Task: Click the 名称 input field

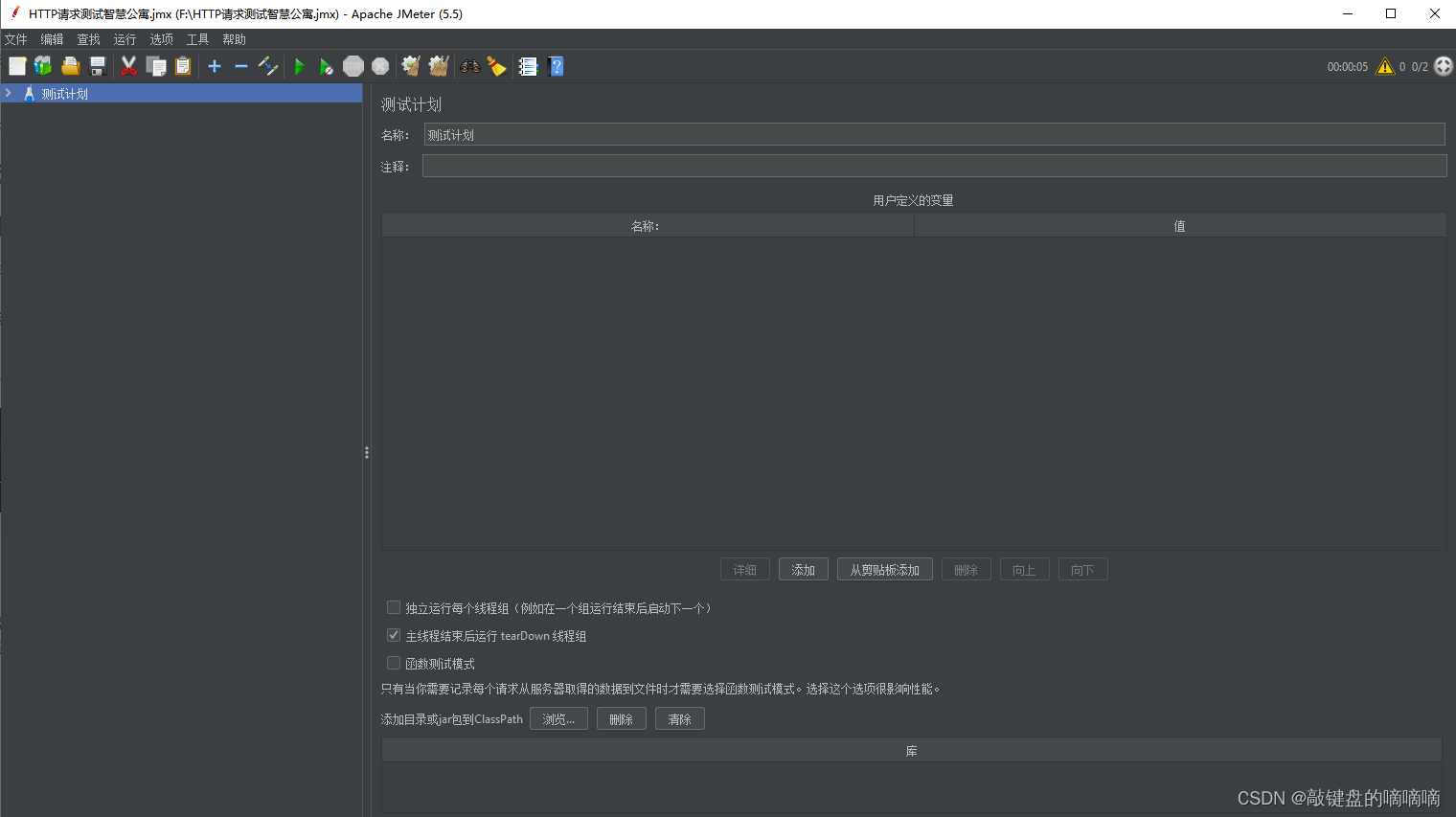Action: pyautogui.click(x=934, y=134)
